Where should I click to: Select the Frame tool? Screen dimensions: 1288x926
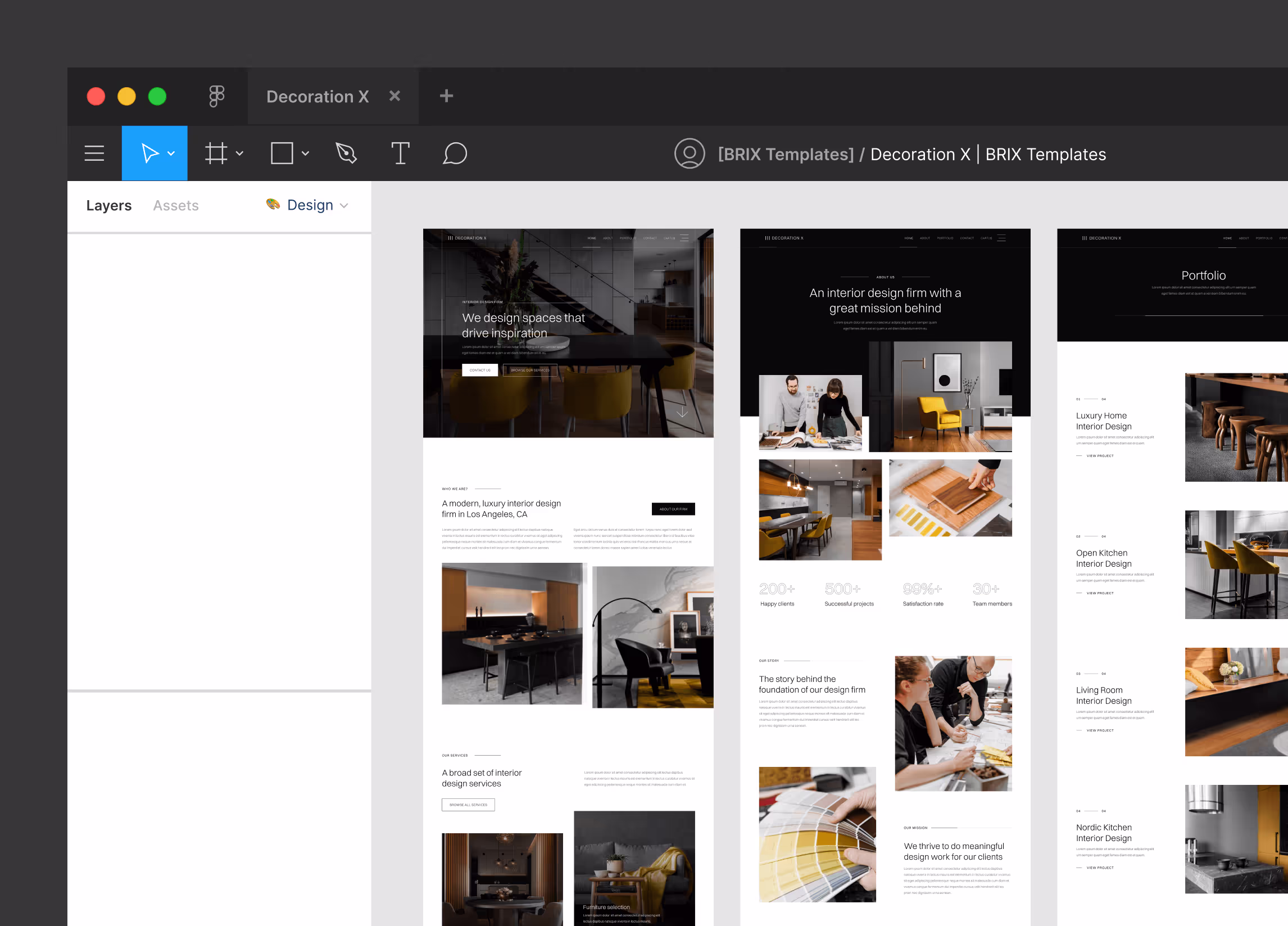(216, 153)
